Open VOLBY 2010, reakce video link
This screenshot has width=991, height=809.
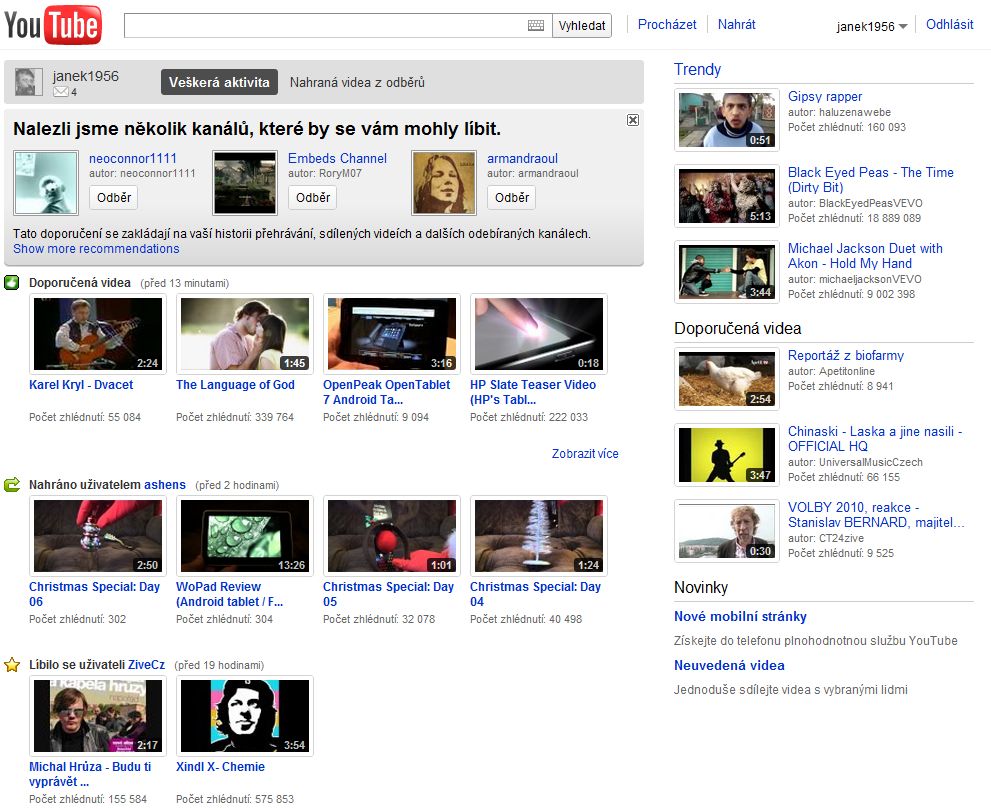[876, 514]
